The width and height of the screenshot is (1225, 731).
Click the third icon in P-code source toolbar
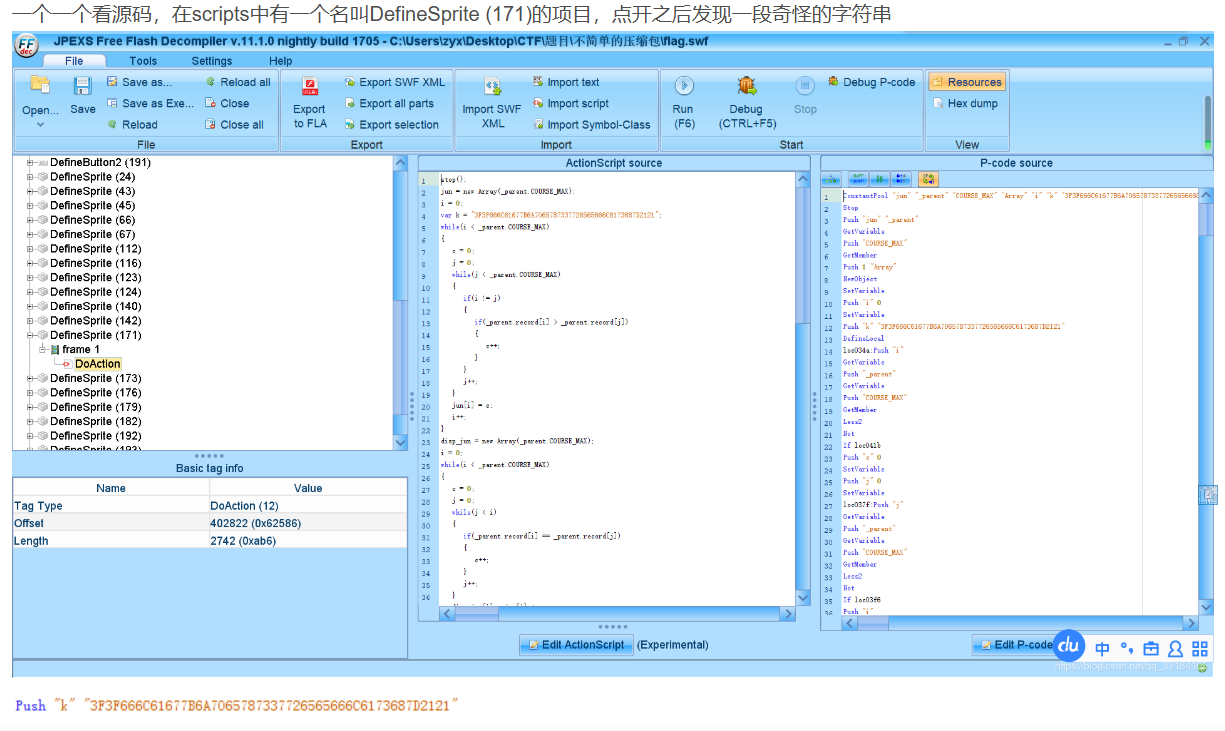tap(879, 179)
